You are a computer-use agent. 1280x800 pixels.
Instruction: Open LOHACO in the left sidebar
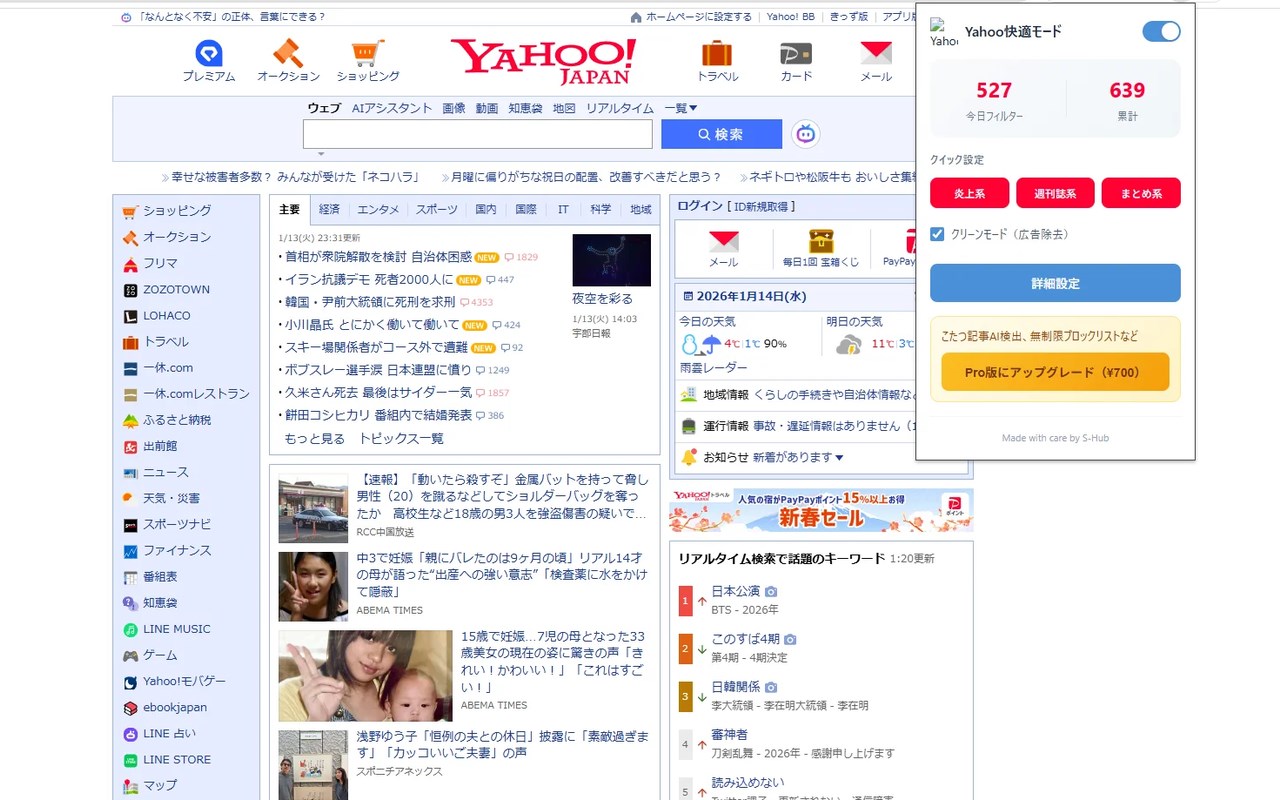(x=166, y=315)
